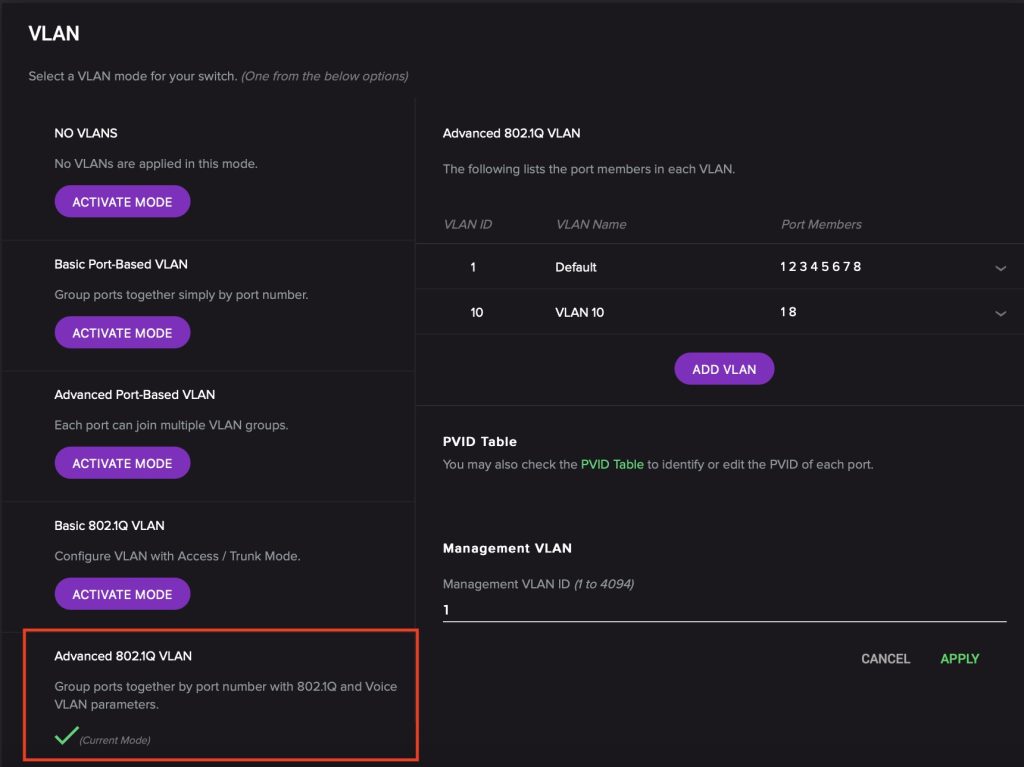Activate Basic Port-Based VLAN mode
1024x767 pixels.
(x=122, y=333)
